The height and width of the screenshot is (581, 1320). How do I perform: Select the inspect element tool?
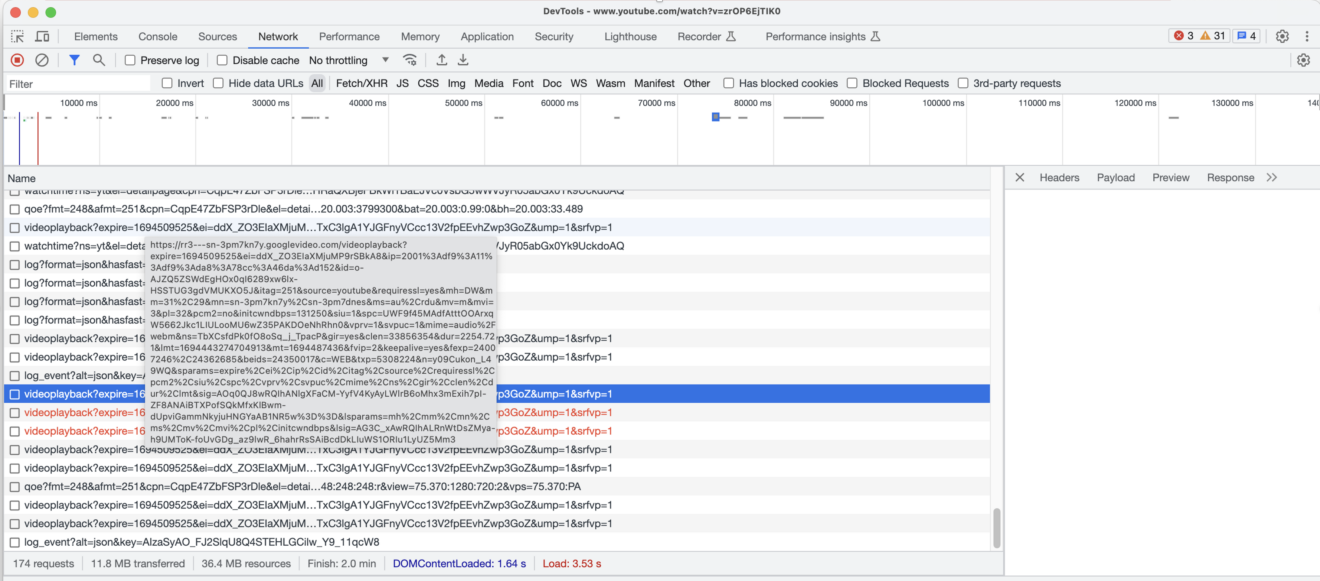coord(17,36)
